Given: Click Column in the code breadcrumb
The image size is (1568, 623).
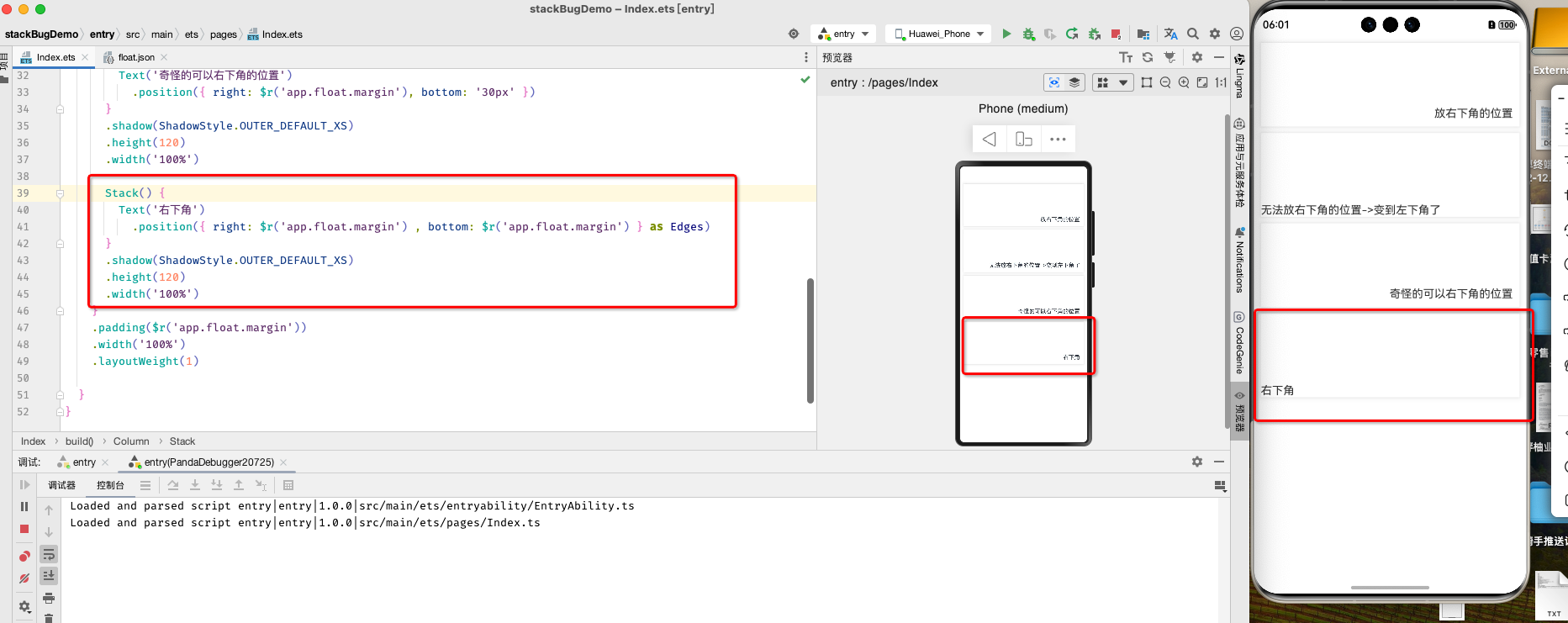Looking at the screenshot, I should pos(131,441).
